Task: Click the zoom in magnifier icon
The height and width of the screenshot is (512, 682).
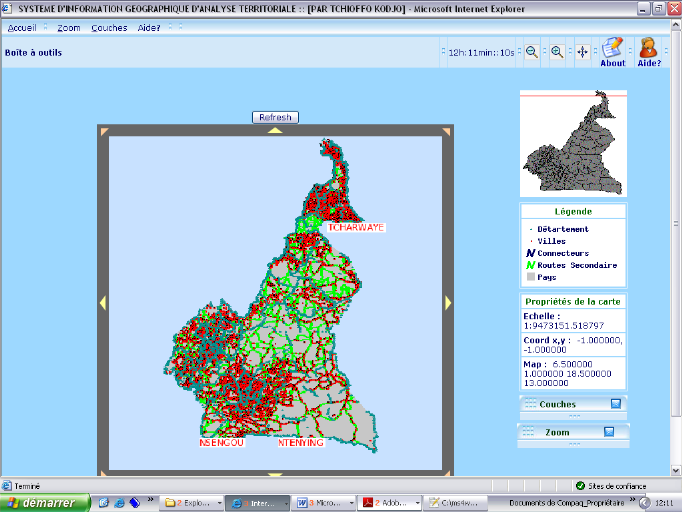Action: (x=557, y=52)
